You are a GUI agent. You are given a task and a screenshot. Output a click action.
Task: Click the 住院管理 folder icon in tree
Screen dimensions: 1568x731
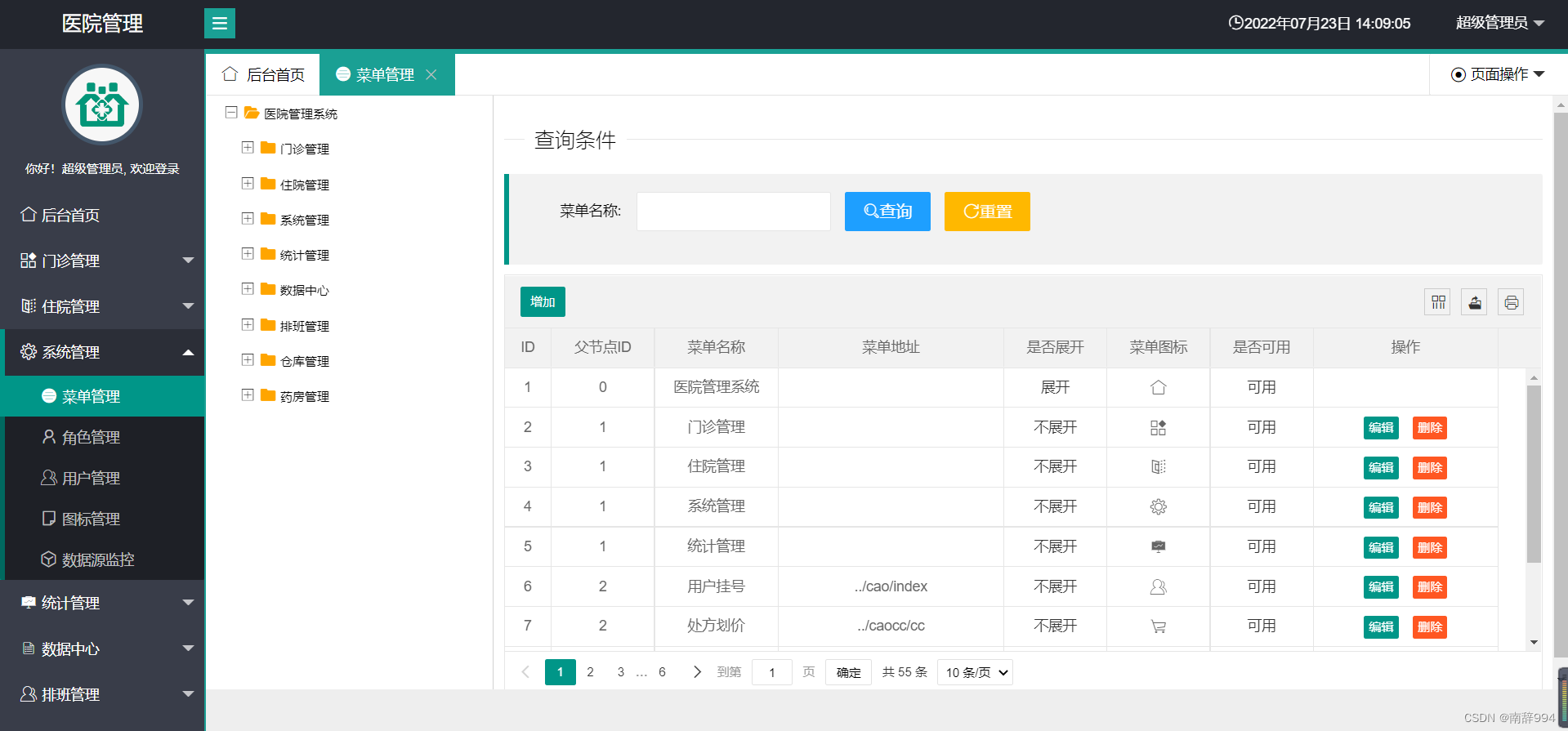tap(268, 184)
